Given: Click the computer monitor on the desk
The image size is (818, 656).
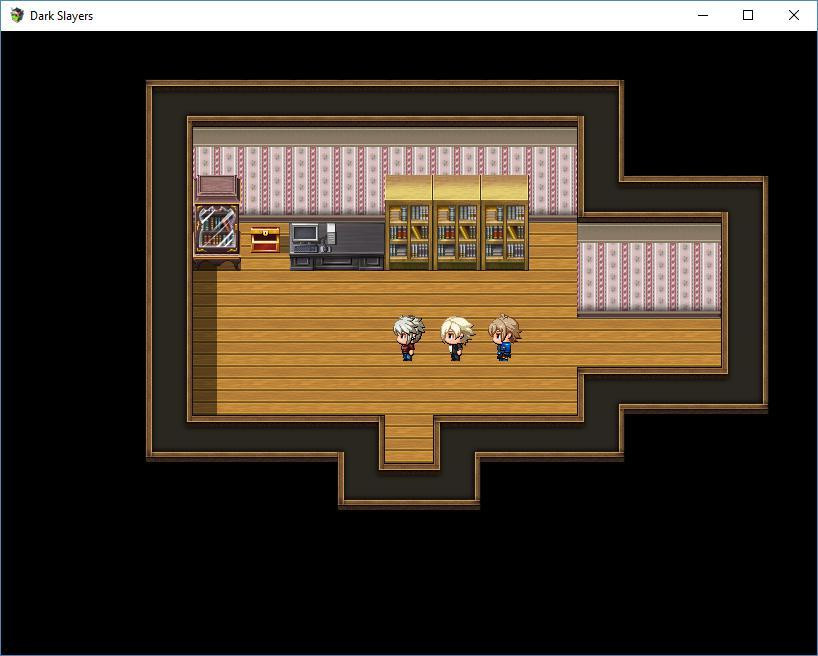Looking at the screenshot, I should coord(305,233).
